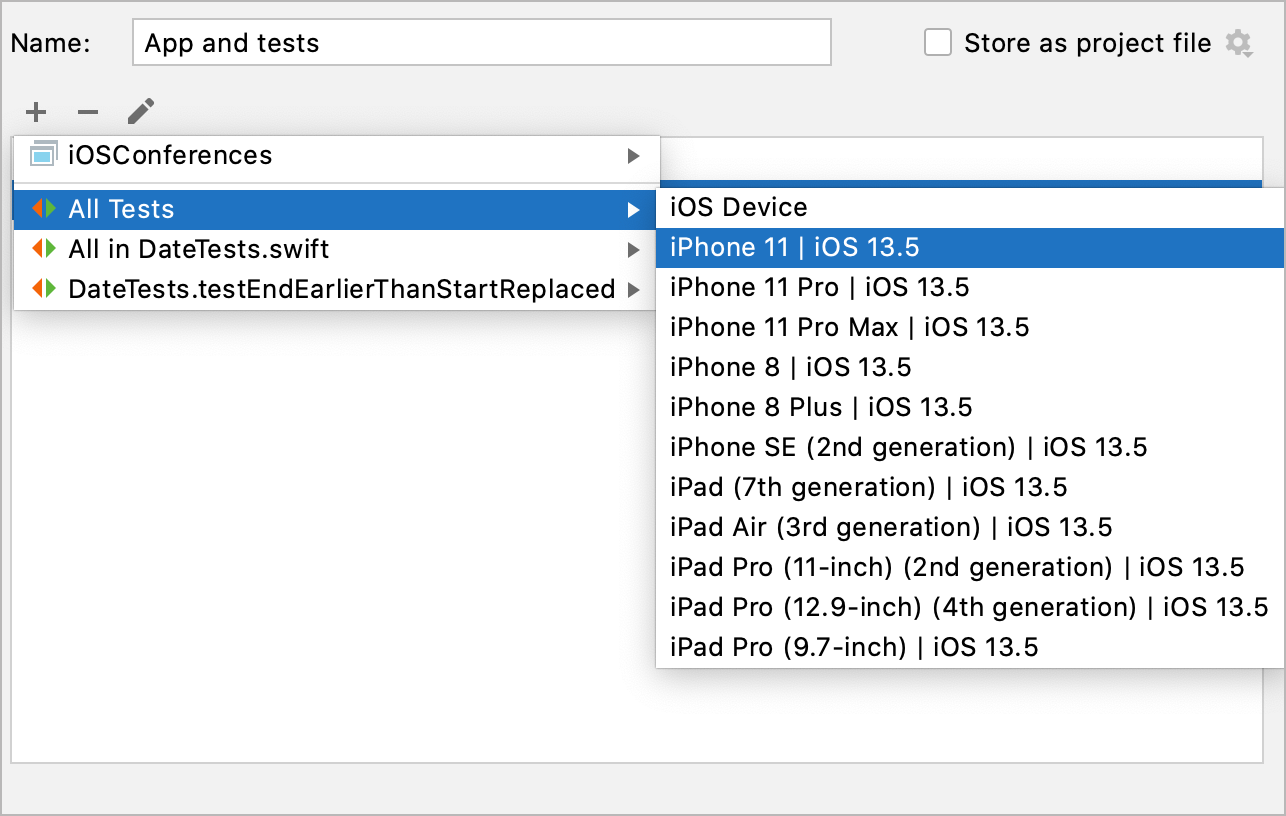
Task: Click the All Tests test icon
Action: (x=44, y=209)
